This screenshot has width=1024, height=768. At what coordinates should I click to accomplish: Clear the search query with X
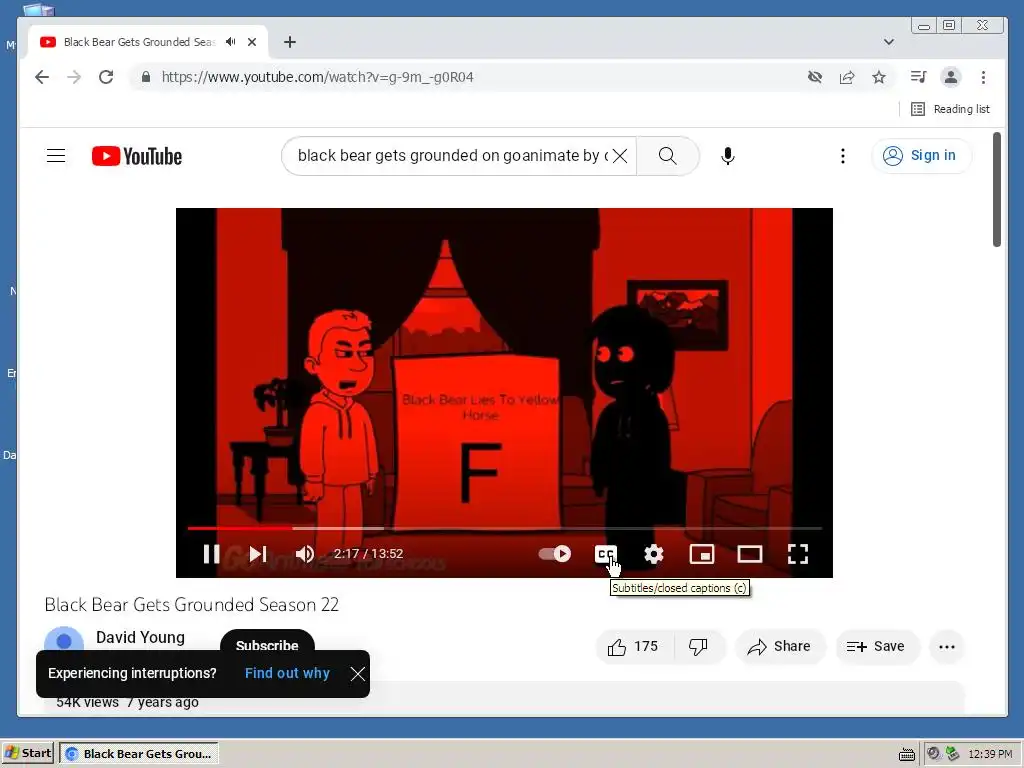[x=620, y=155]
